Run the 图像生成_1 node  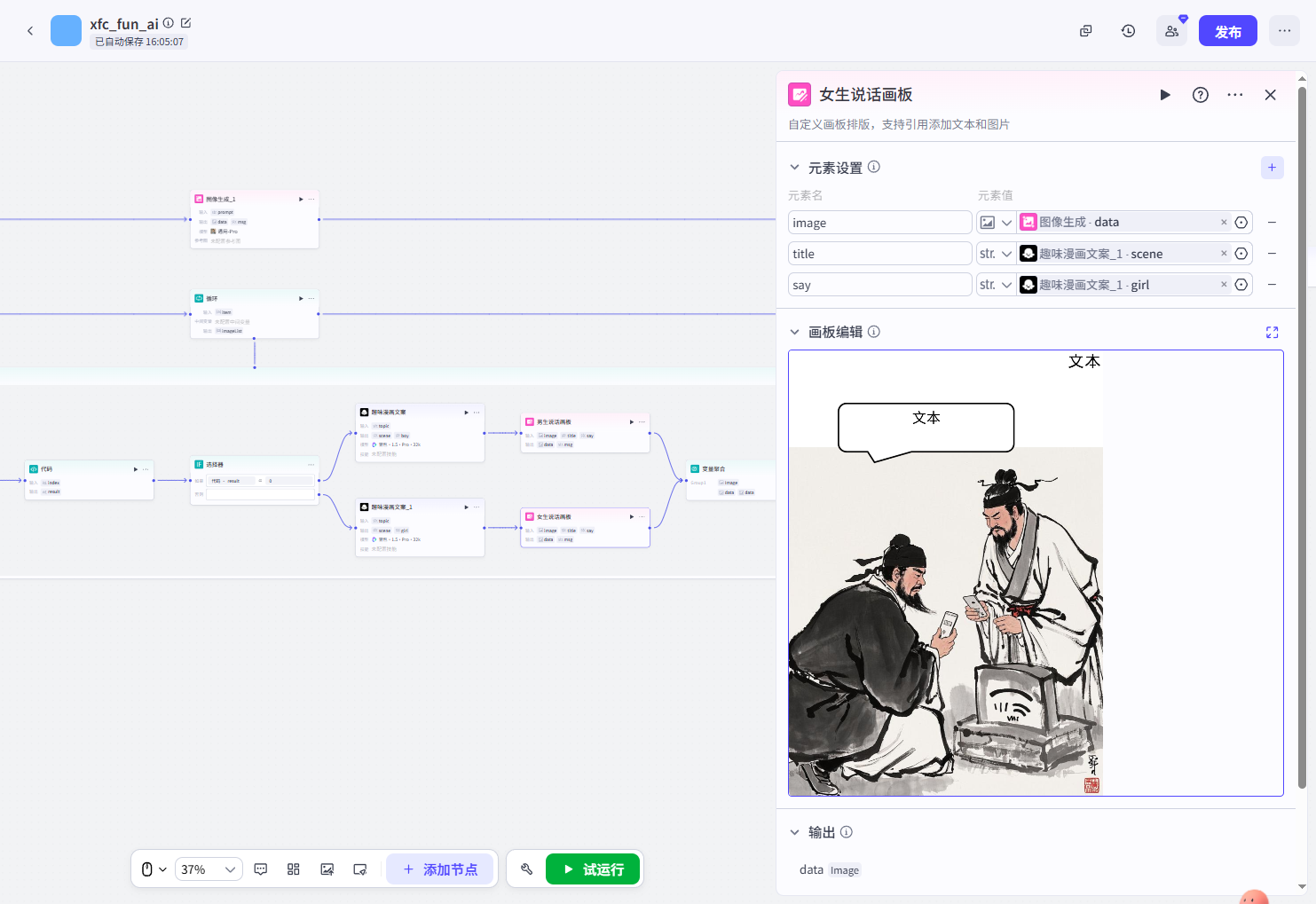point(301,200)
